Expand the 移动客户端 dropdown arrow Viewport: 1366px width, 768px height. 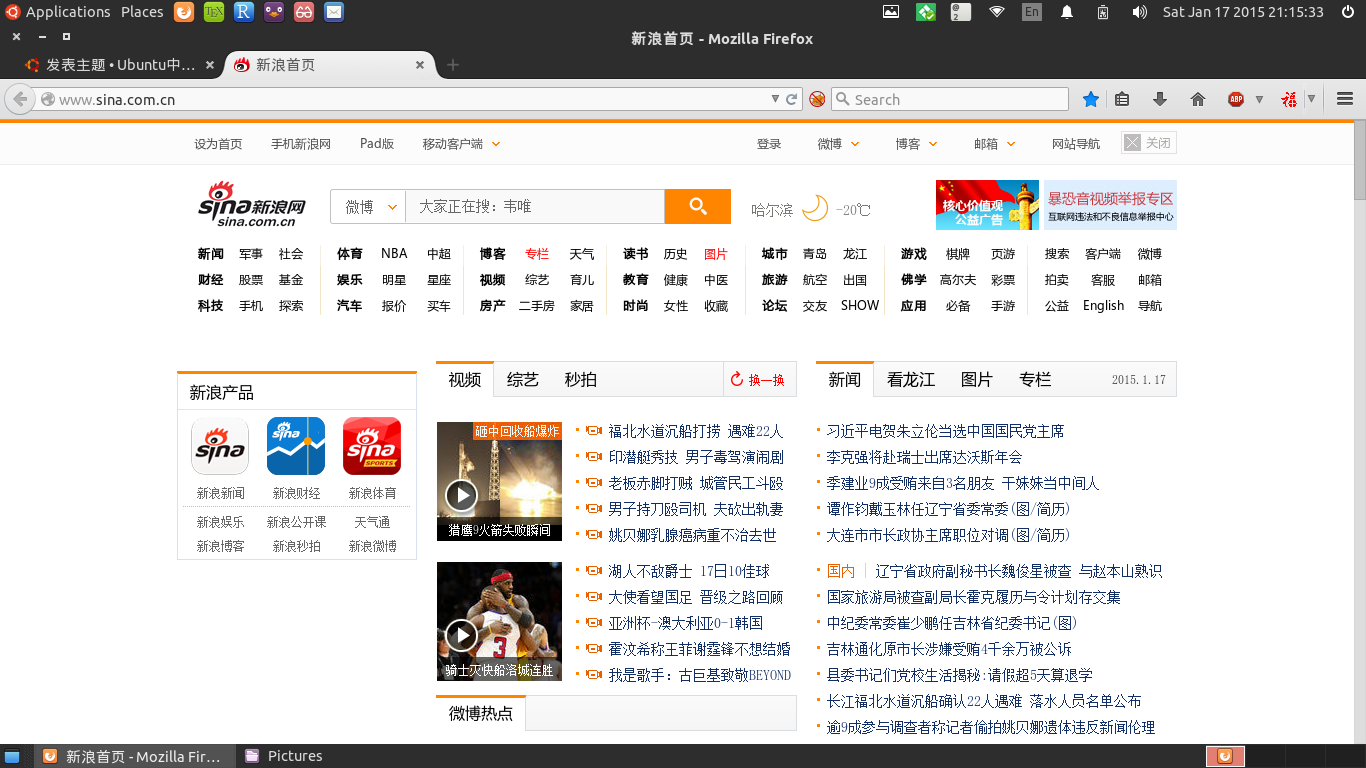click(x=496, y=144)
